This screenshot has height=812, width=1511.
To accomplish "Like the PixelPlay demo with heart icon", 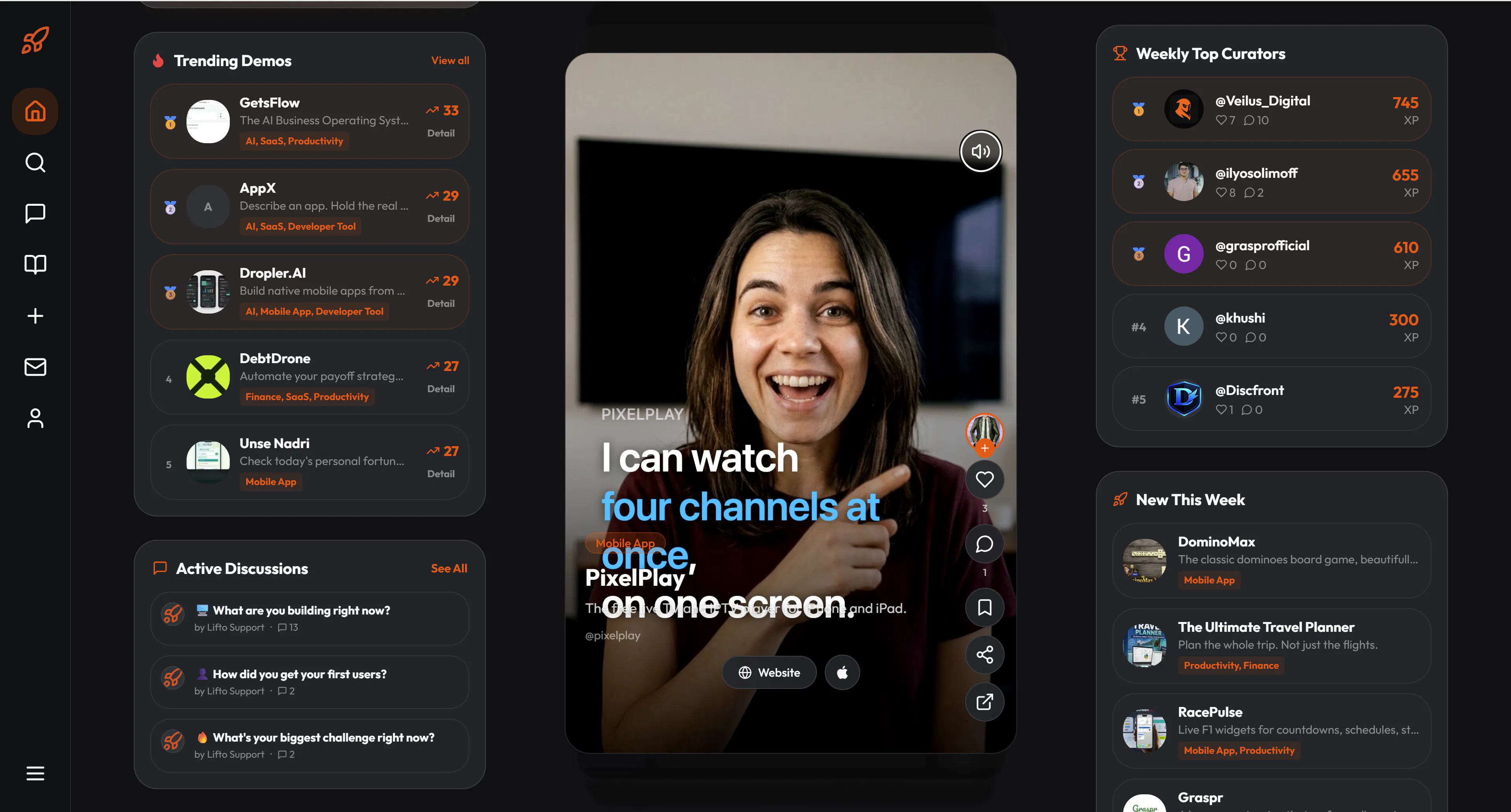I will [985, 480].
